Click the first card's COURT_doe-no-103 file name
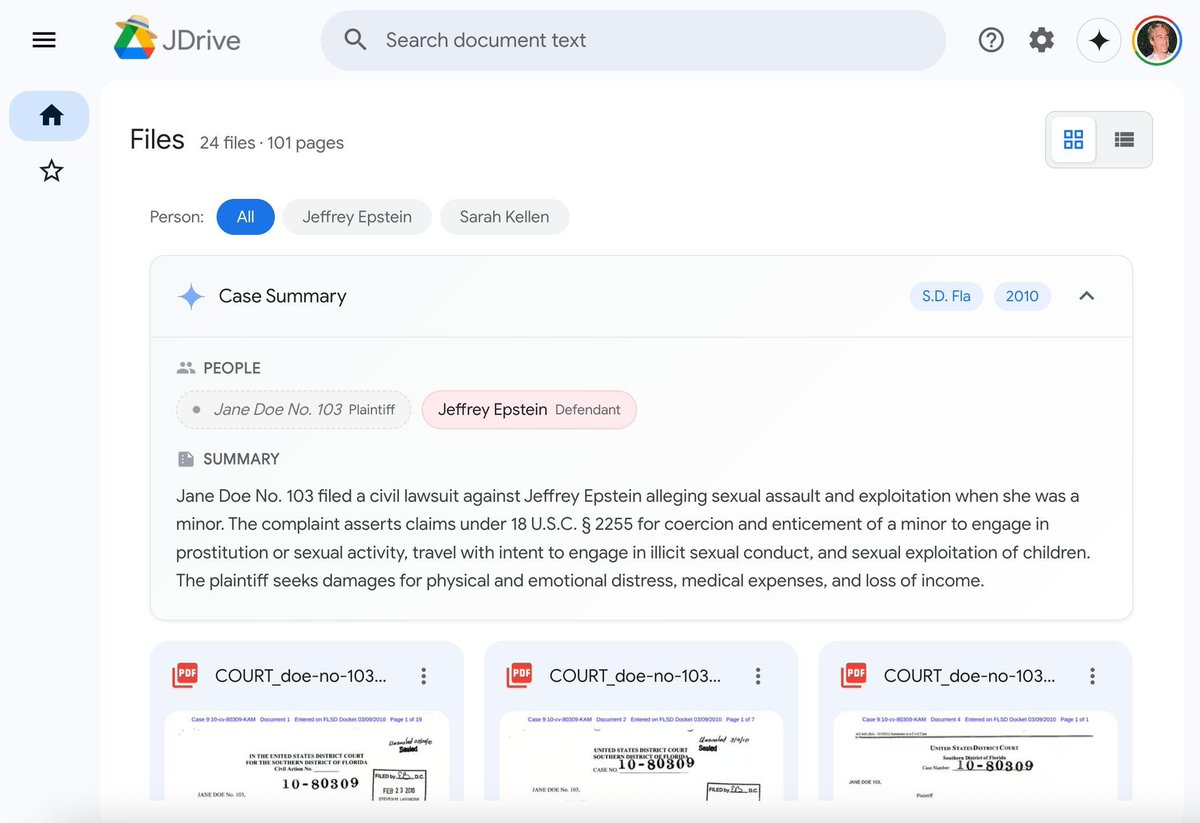Screen dimensions: 1200x823 coord(301,676)
